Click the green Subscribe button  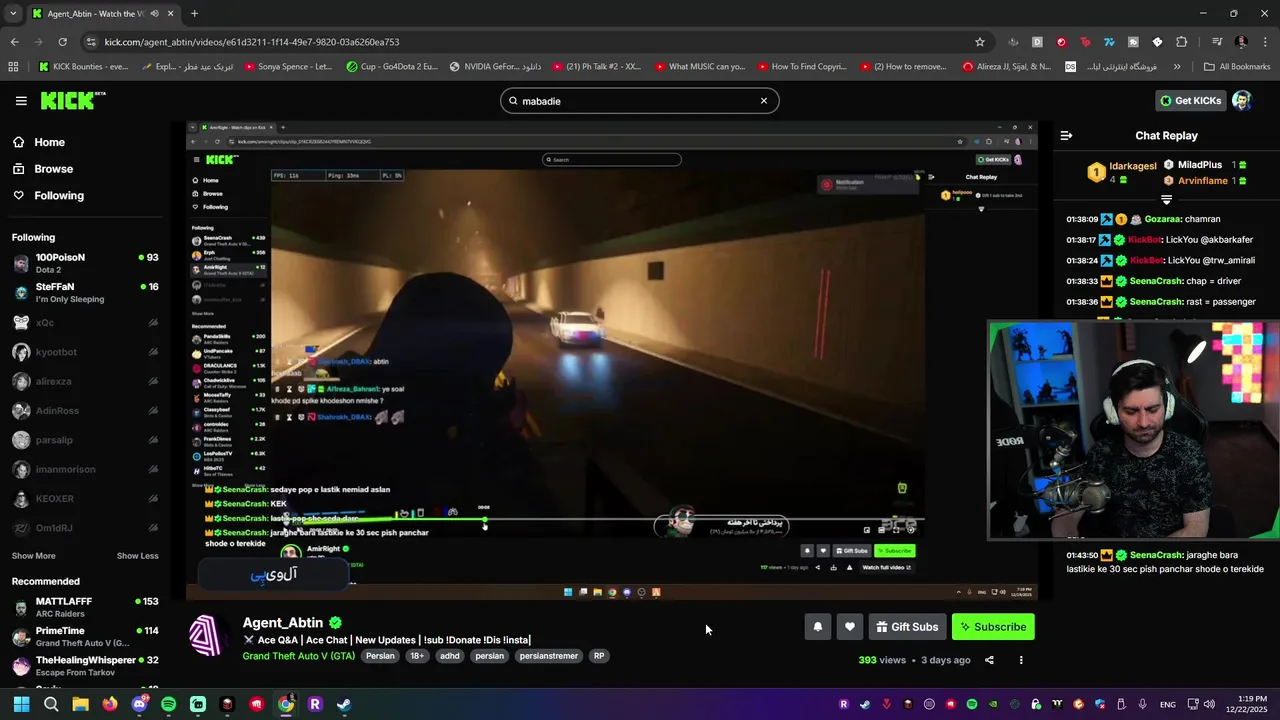[993, 627]
